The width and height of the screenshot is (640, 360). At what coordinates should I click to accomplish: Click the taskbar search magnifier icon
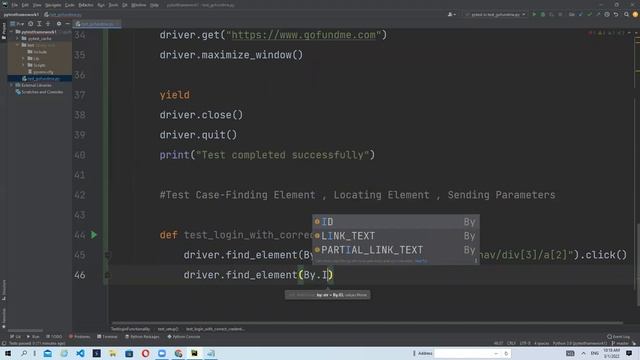(x=24, y=353)
